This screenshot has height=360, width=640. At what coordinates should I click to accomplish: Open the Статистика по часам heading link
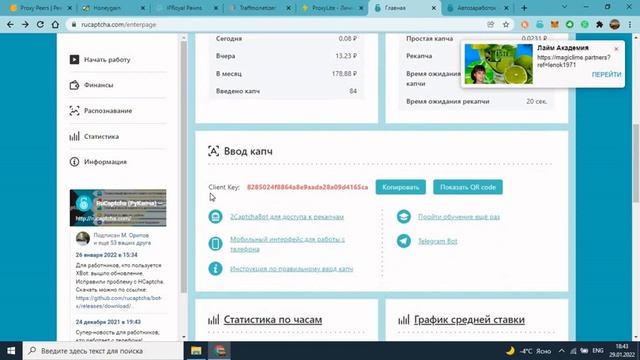coord(273,320)
